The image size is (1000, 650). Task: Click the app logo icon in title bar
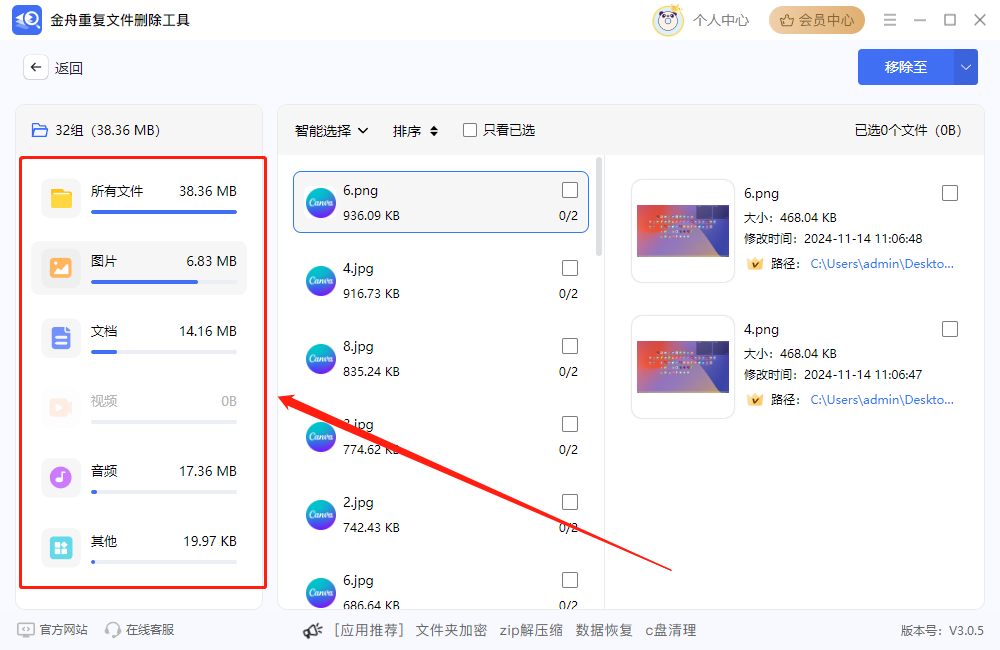coord(27,20)
